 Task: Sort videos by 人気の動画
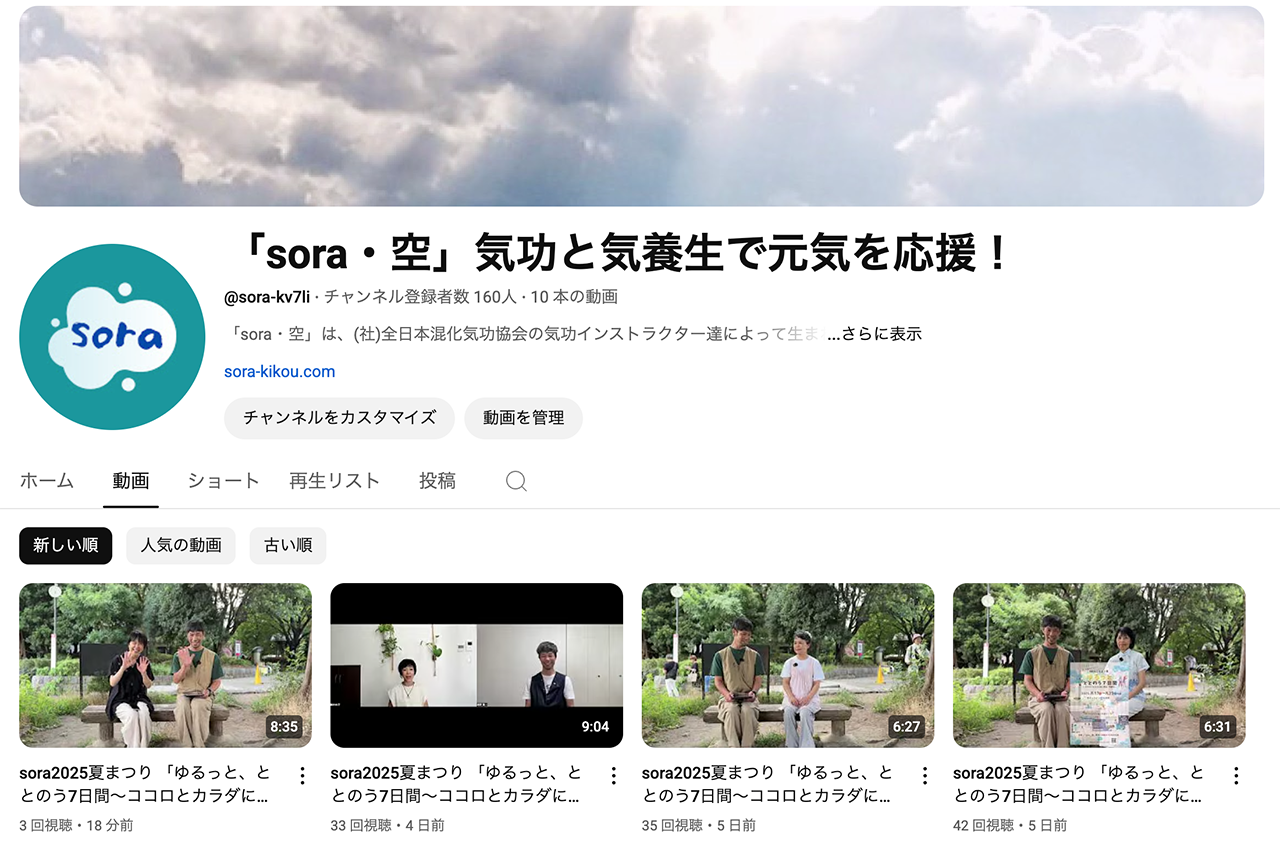pos(181,546)
